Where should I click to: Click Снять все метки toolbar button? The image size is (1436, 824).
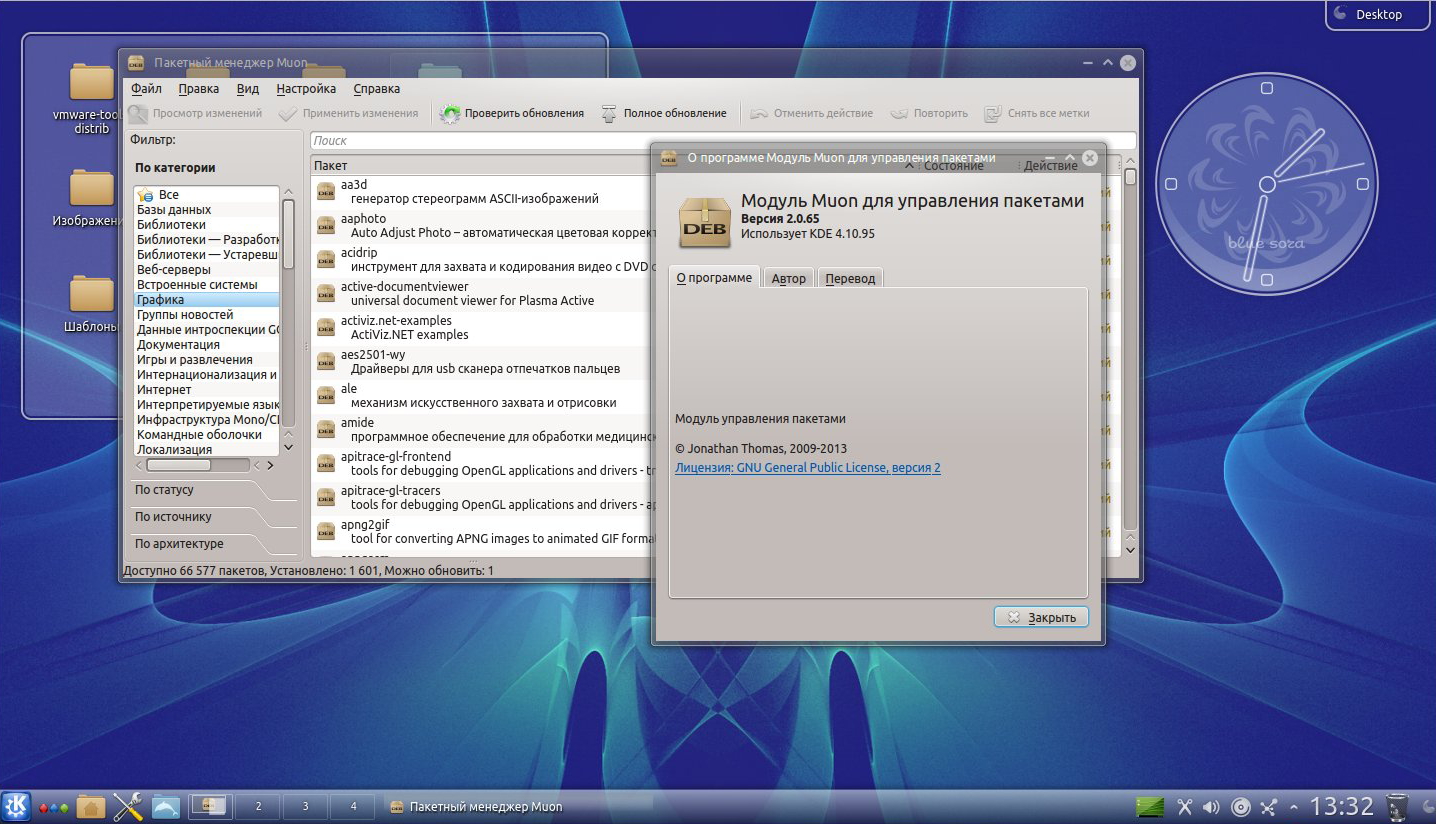click(1036, 114)
